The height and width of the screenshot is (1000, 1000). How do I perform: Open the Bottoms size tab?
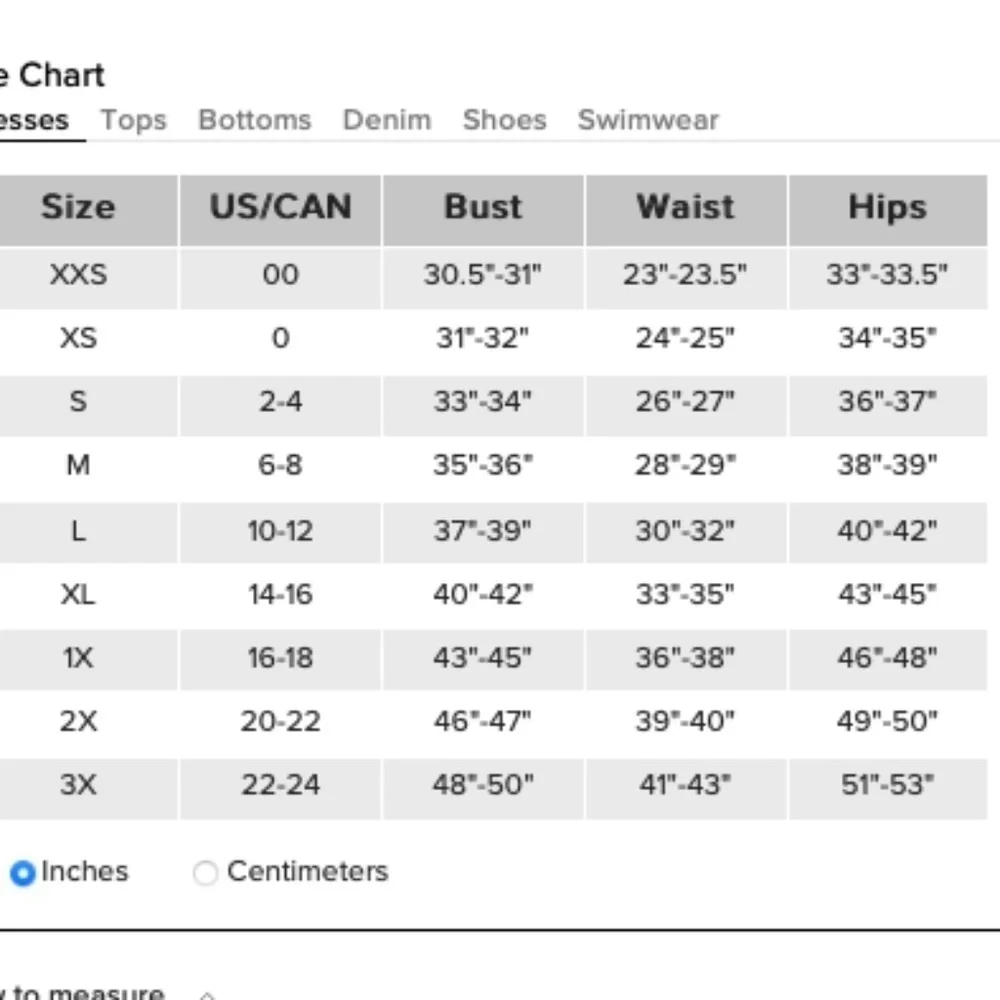click(x=255, y=120)
